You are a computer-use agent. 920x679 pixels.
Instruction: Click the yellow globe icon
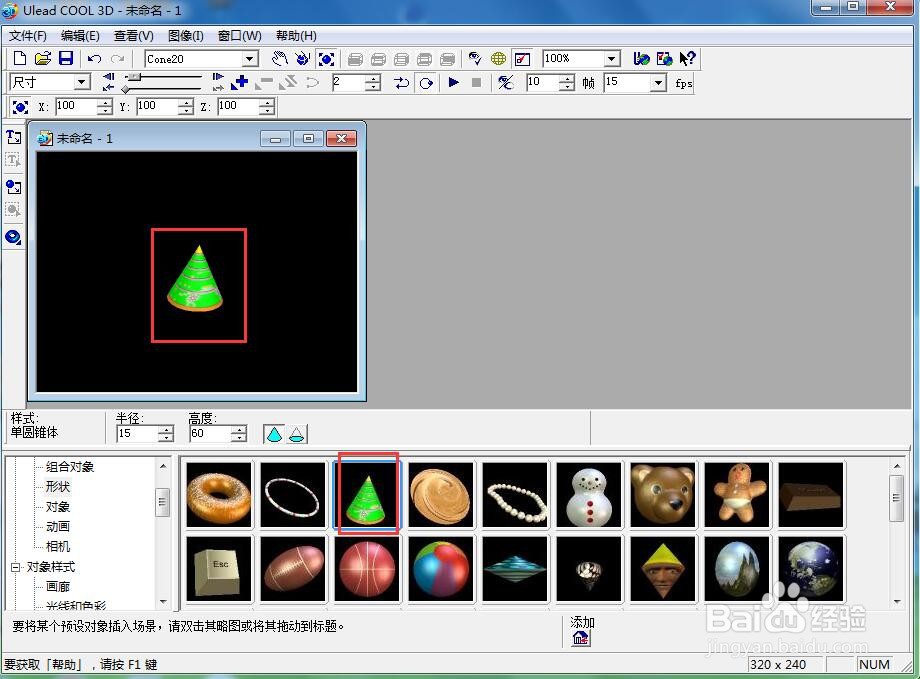(x=498, y=59)
